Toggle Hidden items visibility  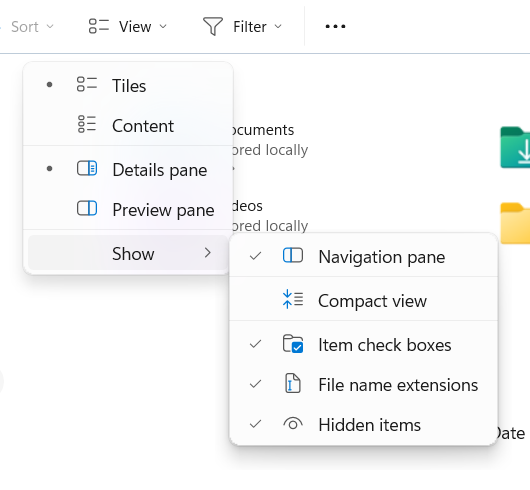(364, 424)
